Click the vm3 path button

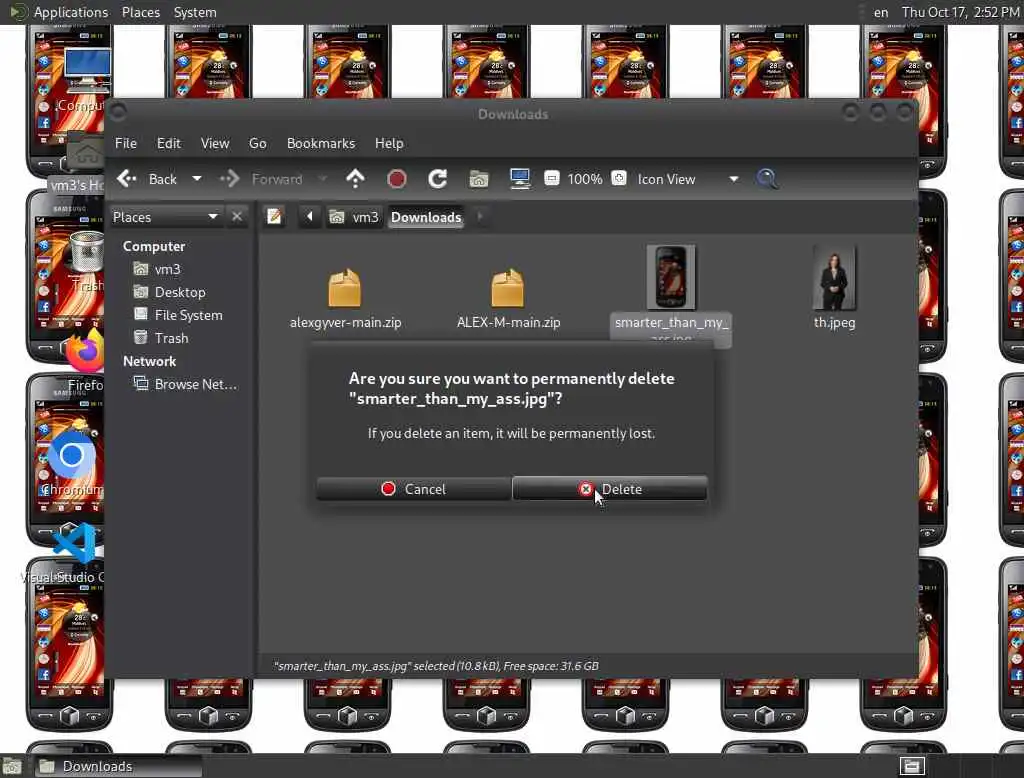pos(354,217)
